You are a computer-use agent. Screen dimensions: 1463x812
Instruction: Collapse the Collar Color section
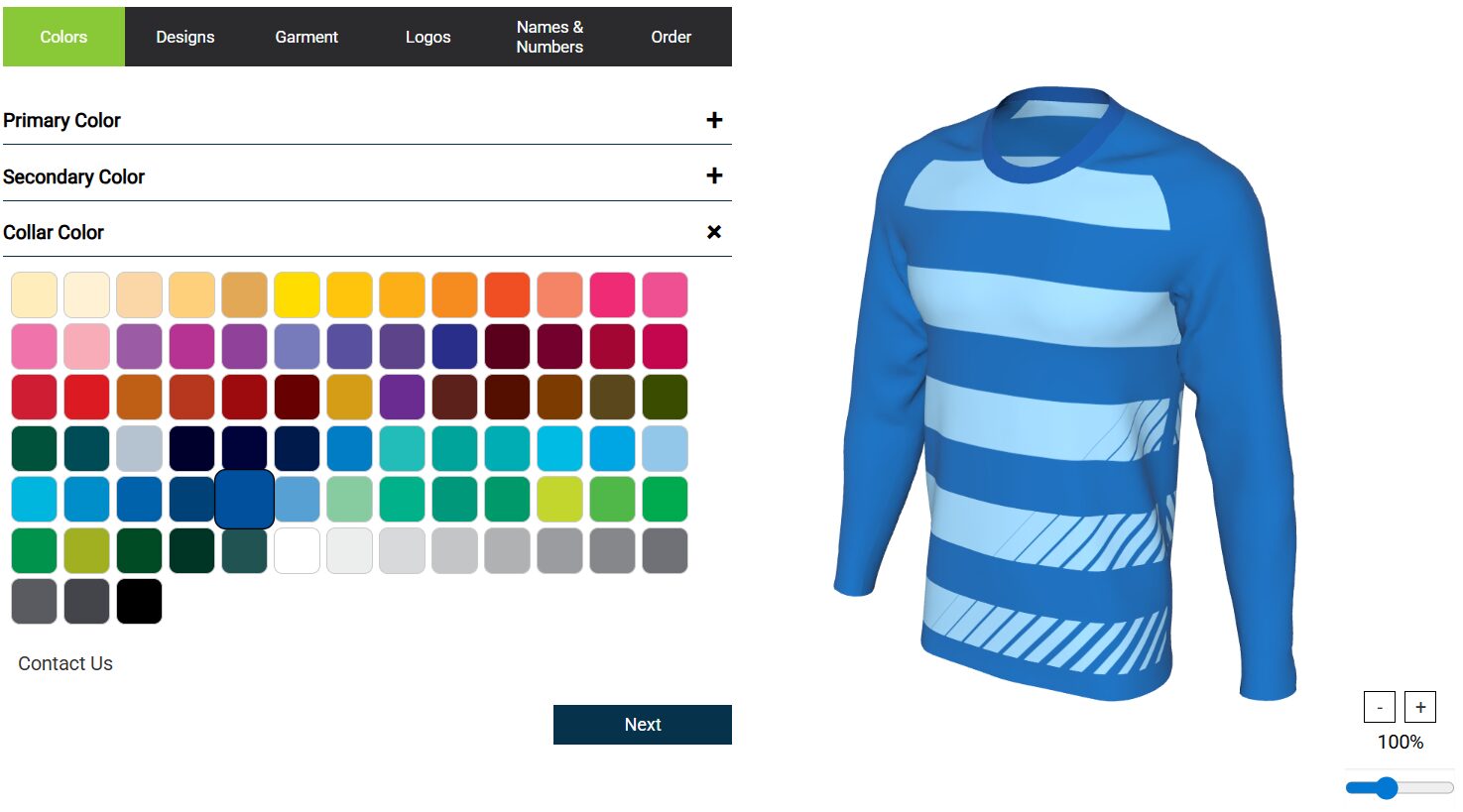pyautogui.click(x=714, y=232)
